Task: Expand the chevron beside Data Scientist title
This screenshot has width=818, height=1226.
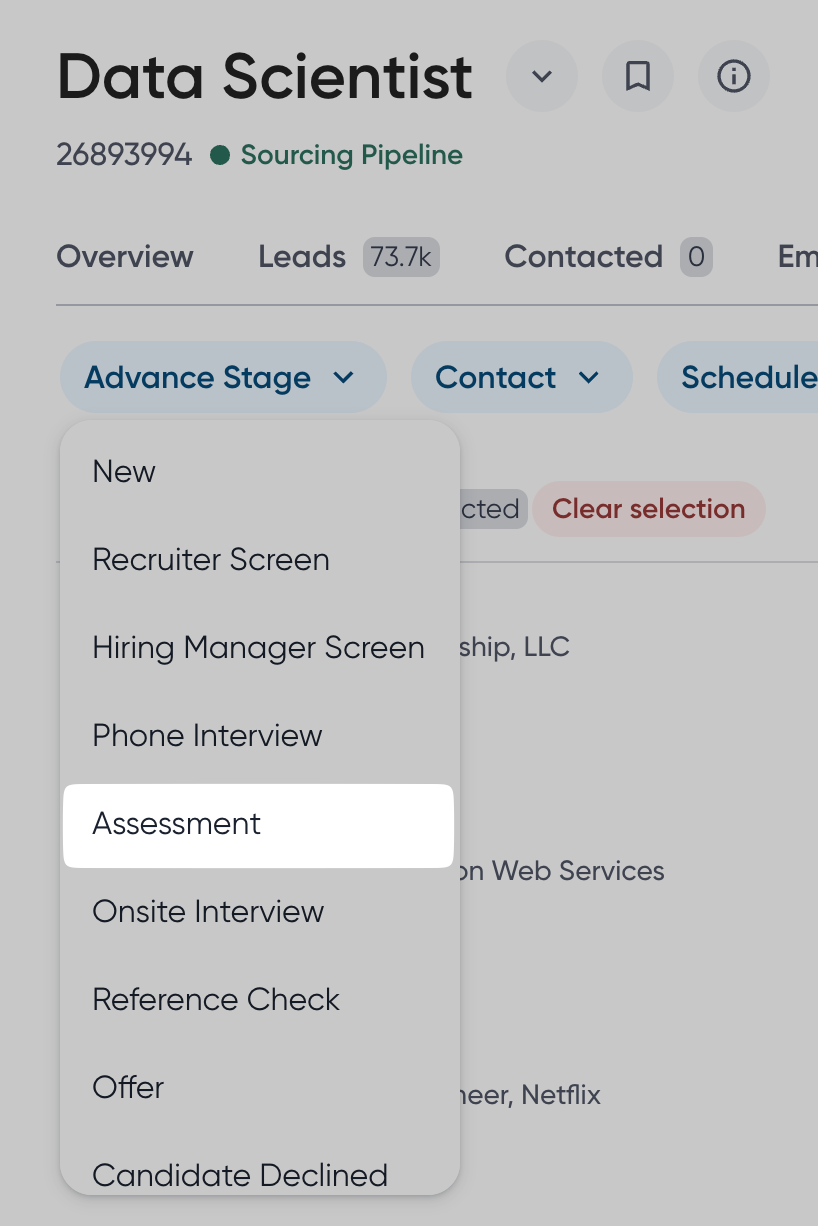Action: click(542, 76)
